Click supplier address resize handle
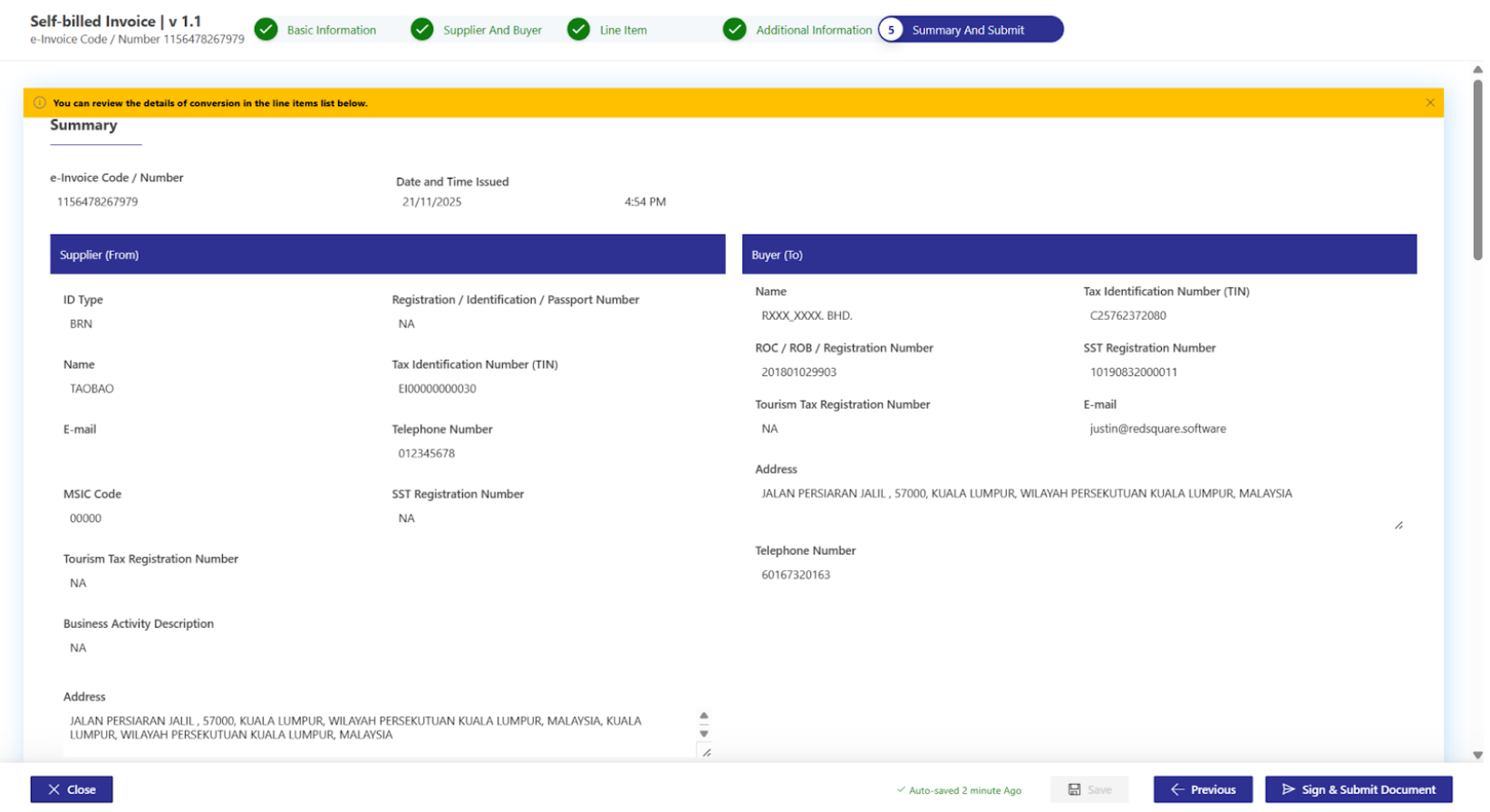Screen dimensions: 1490x812 [706, 752]
